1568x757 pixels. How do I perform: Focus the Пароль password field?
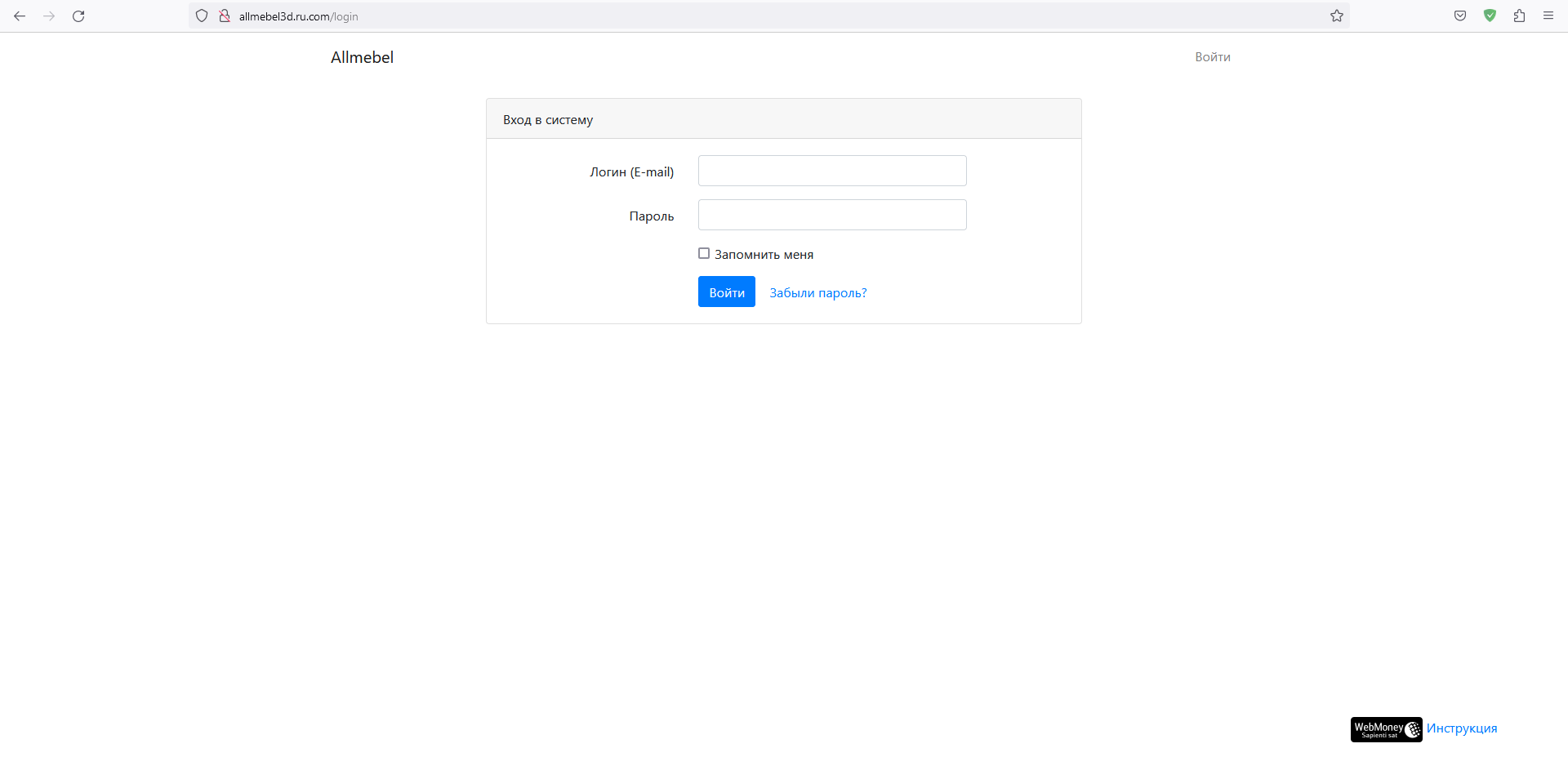[832, 215]
